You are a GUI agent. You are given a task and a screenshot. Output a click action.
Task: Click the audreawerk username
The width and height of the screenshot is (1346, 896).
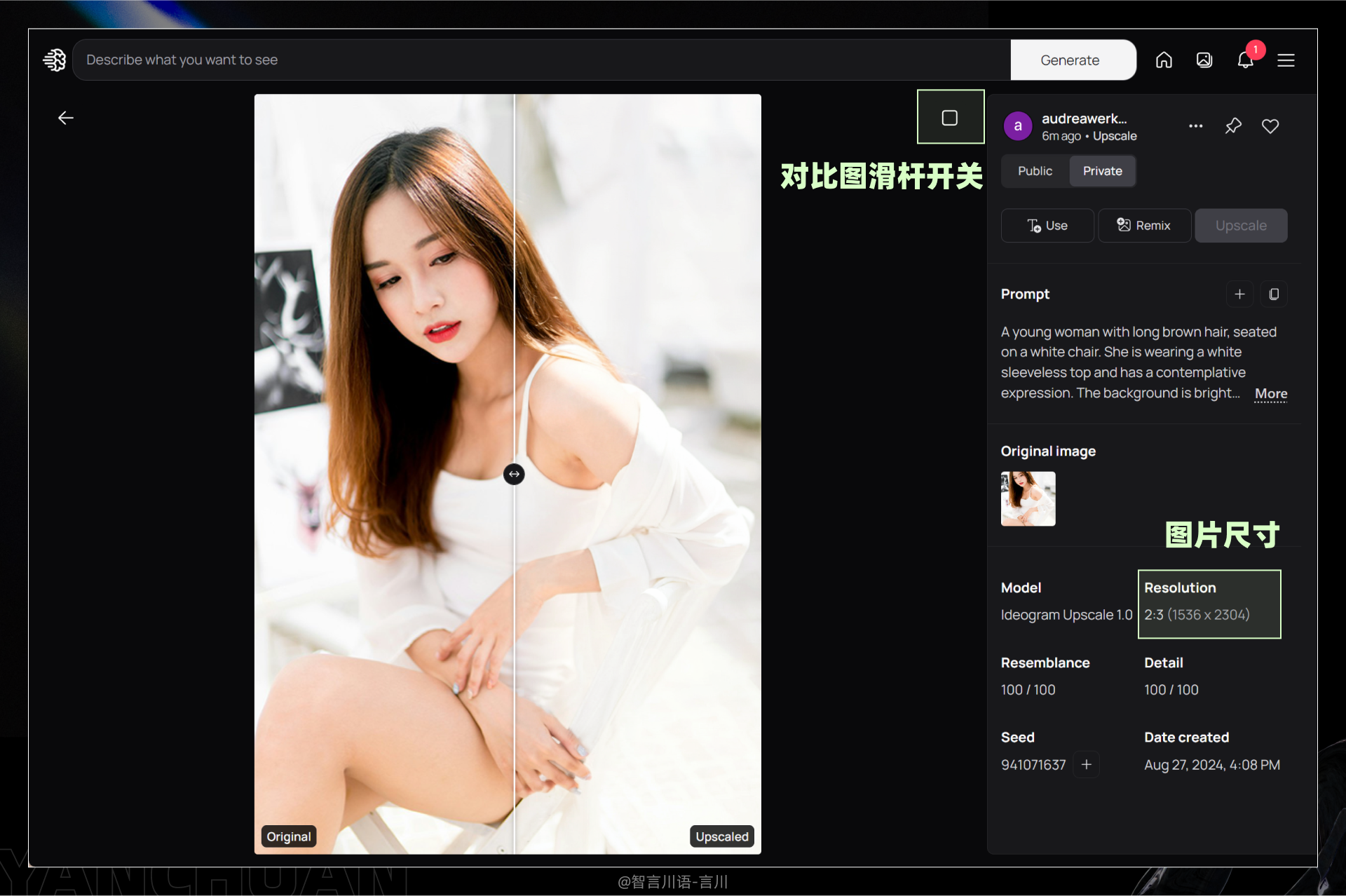click(1084, 118)
